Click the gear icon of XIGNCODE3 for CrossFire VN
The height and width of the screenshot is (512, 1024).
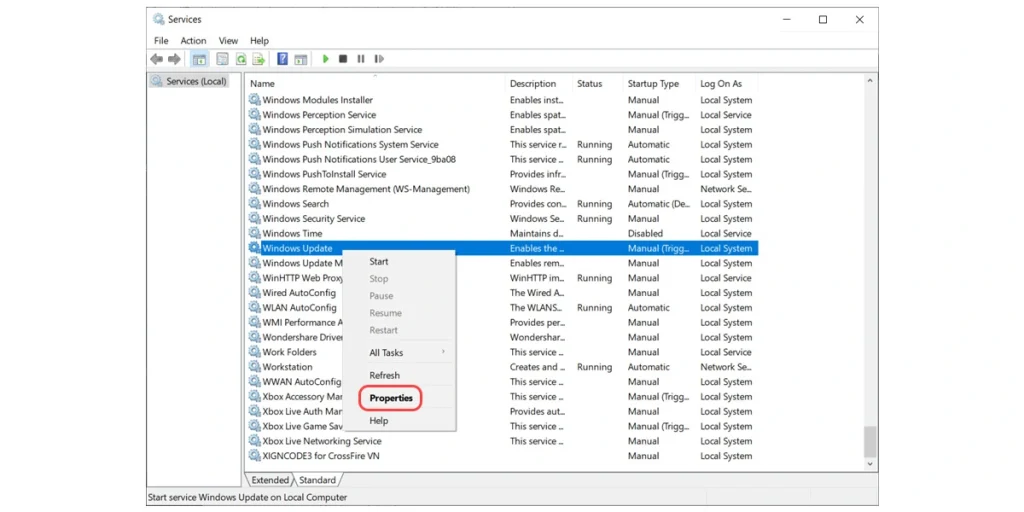pyautogui.click(x=255, y=455)
